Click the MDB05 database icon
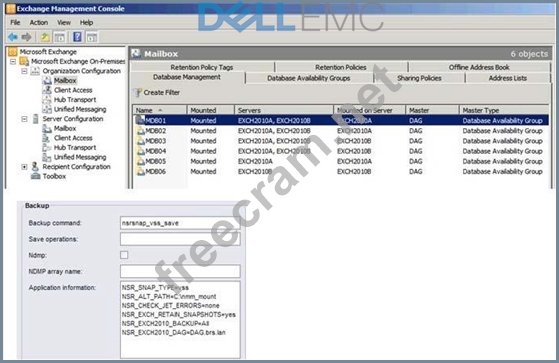The image size is (559, 363). [x=140, y=161]
